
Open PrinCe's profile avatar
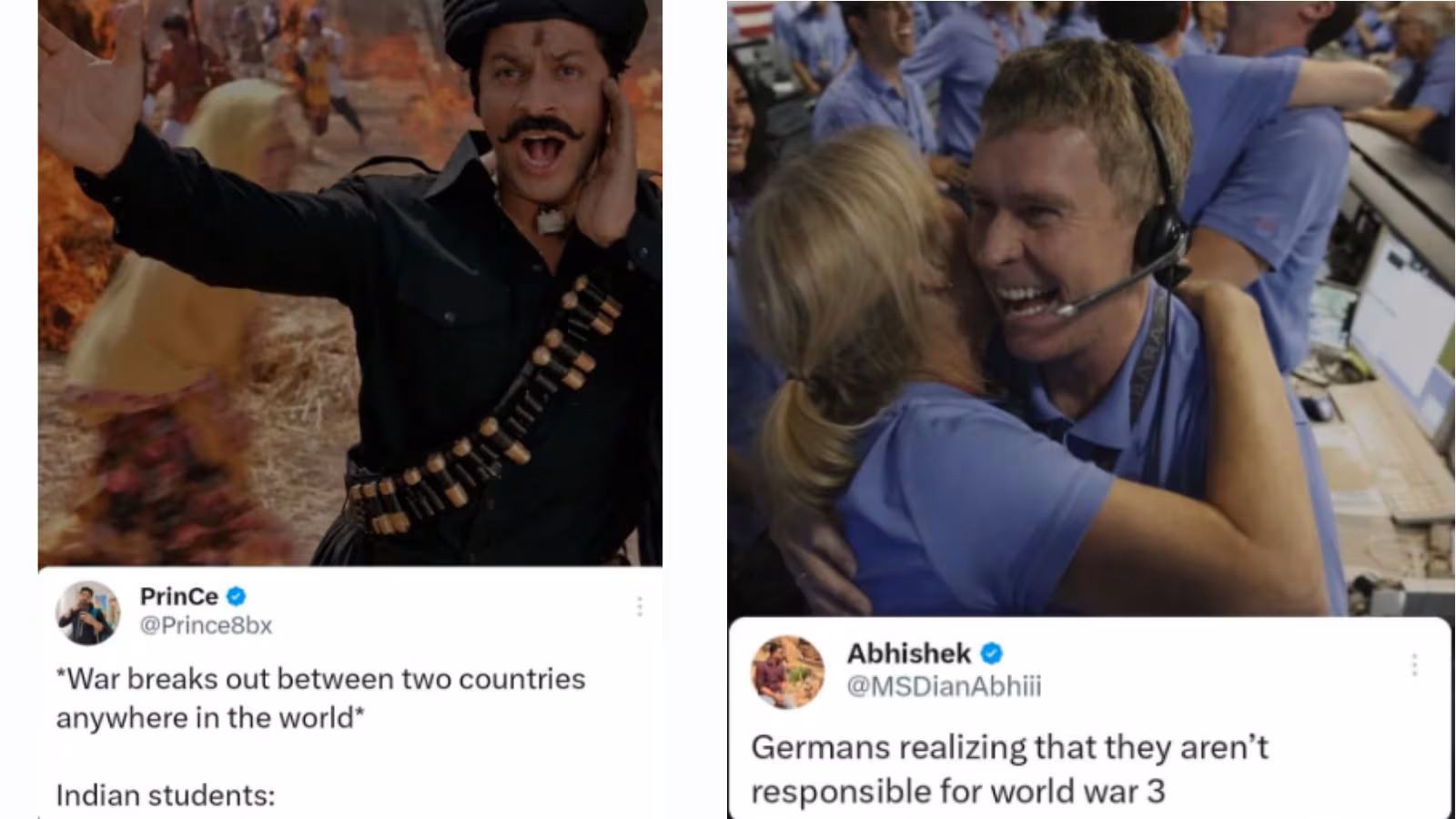point(87,612)
